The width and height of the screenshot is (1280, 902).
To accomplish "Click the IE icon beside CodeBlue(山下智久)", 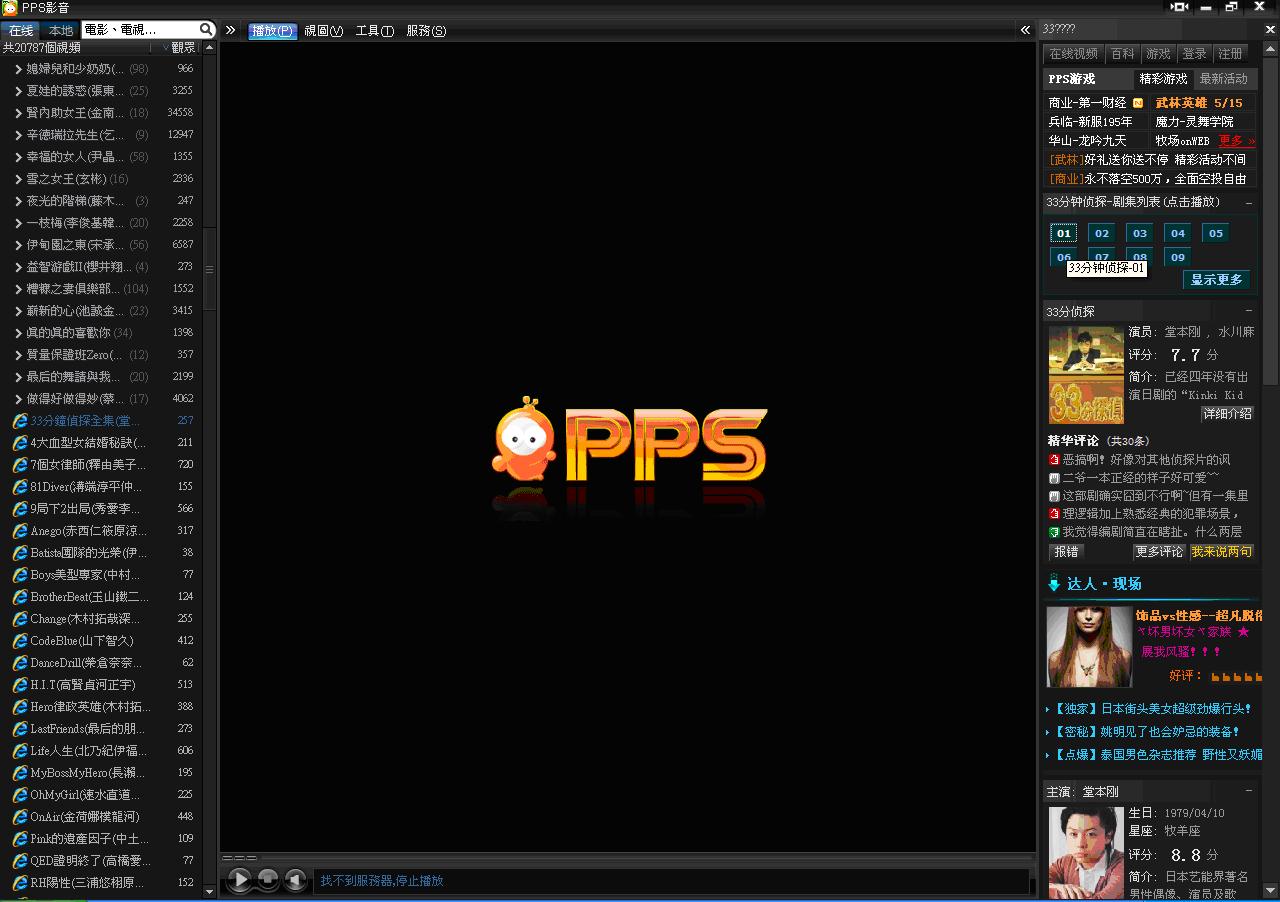I will pyautogui.click(x=20, y=641).
